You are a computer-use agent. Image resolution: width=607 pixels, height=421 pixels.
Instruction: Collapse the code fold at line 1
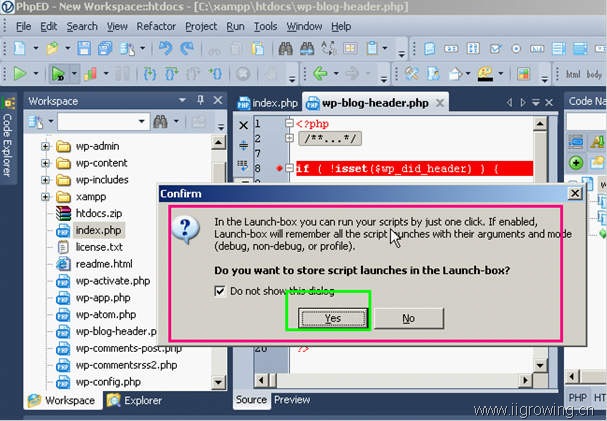pyautogui.click(x=289, y=123)
